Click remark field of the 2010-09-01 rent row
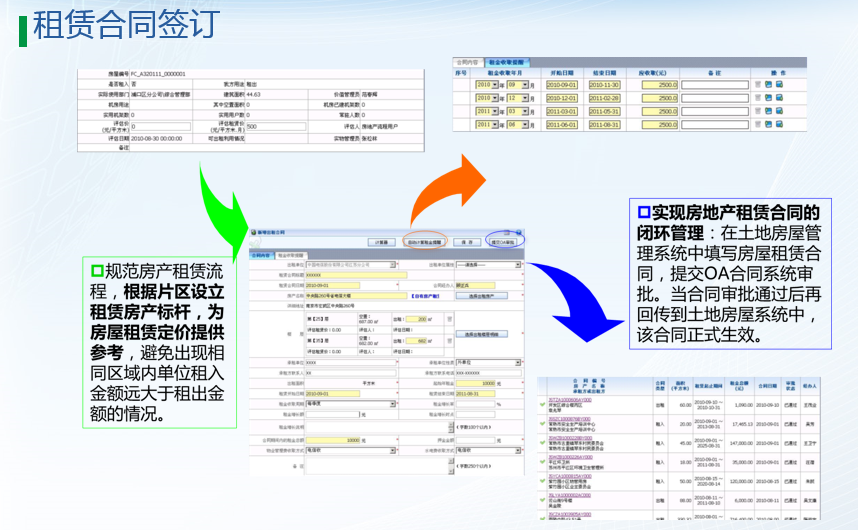This screenshot has width=858, height=530. pos(715,85)
